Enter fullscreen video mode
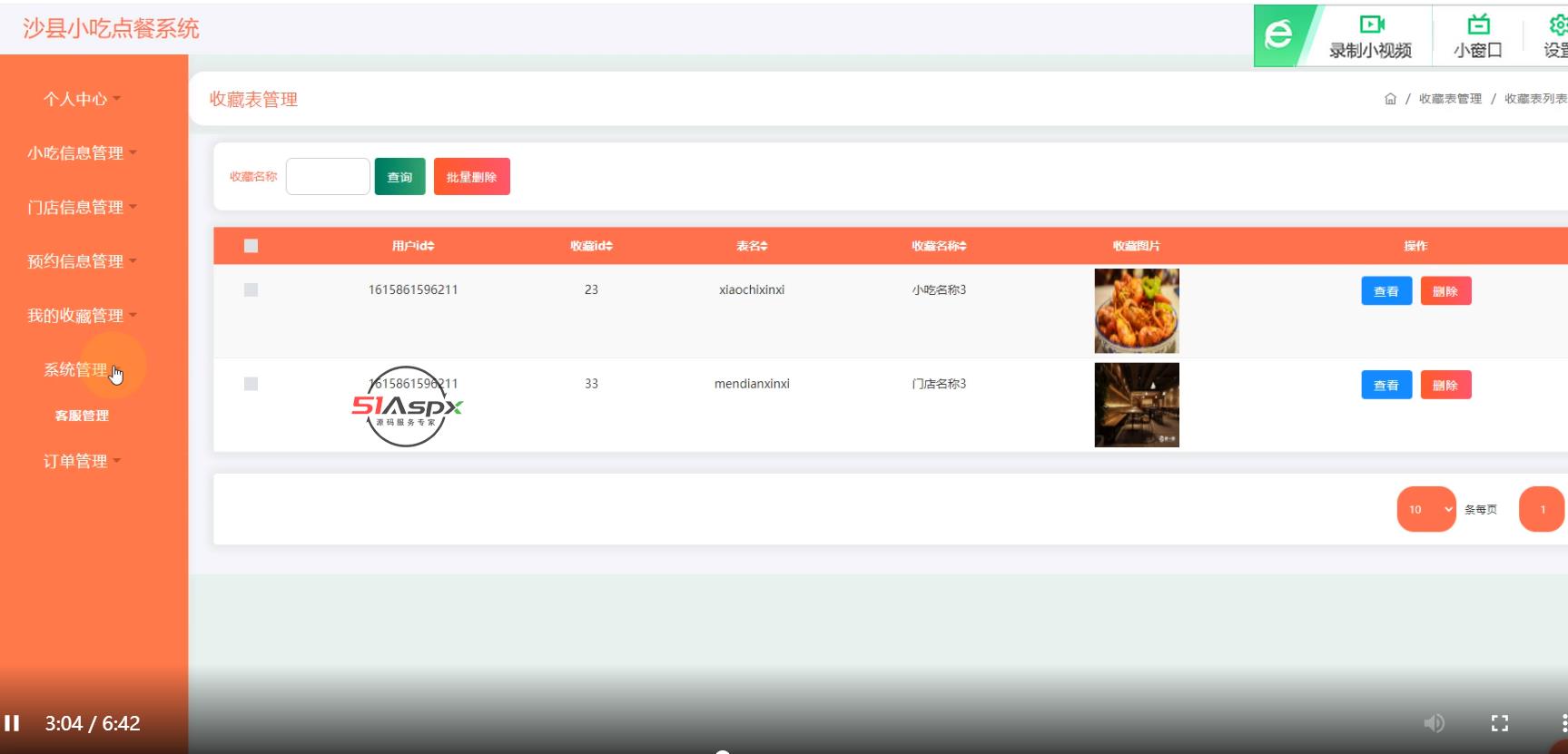This screenshot has width=1568, height=754. click(x=1500, y=723)
